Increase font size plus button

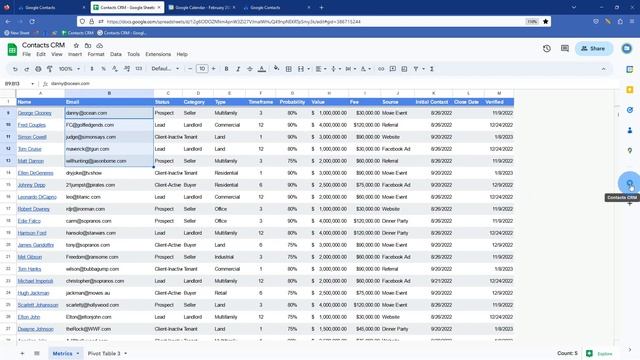[213, 69]
